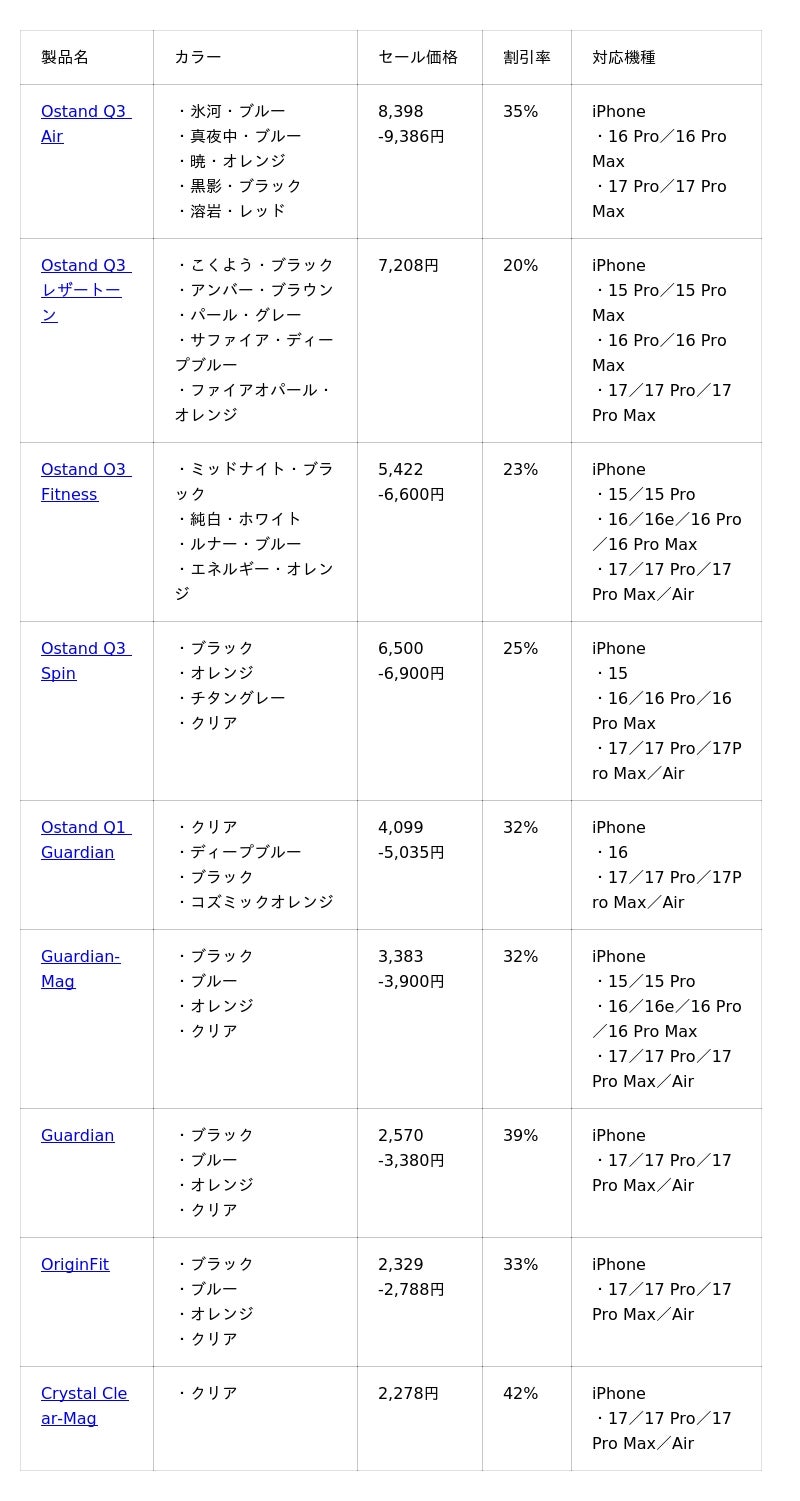The width and height of the screenshot is (800, 1501).
Task: Open the OriginFit product link
Action: click(x=75, y=1265)
